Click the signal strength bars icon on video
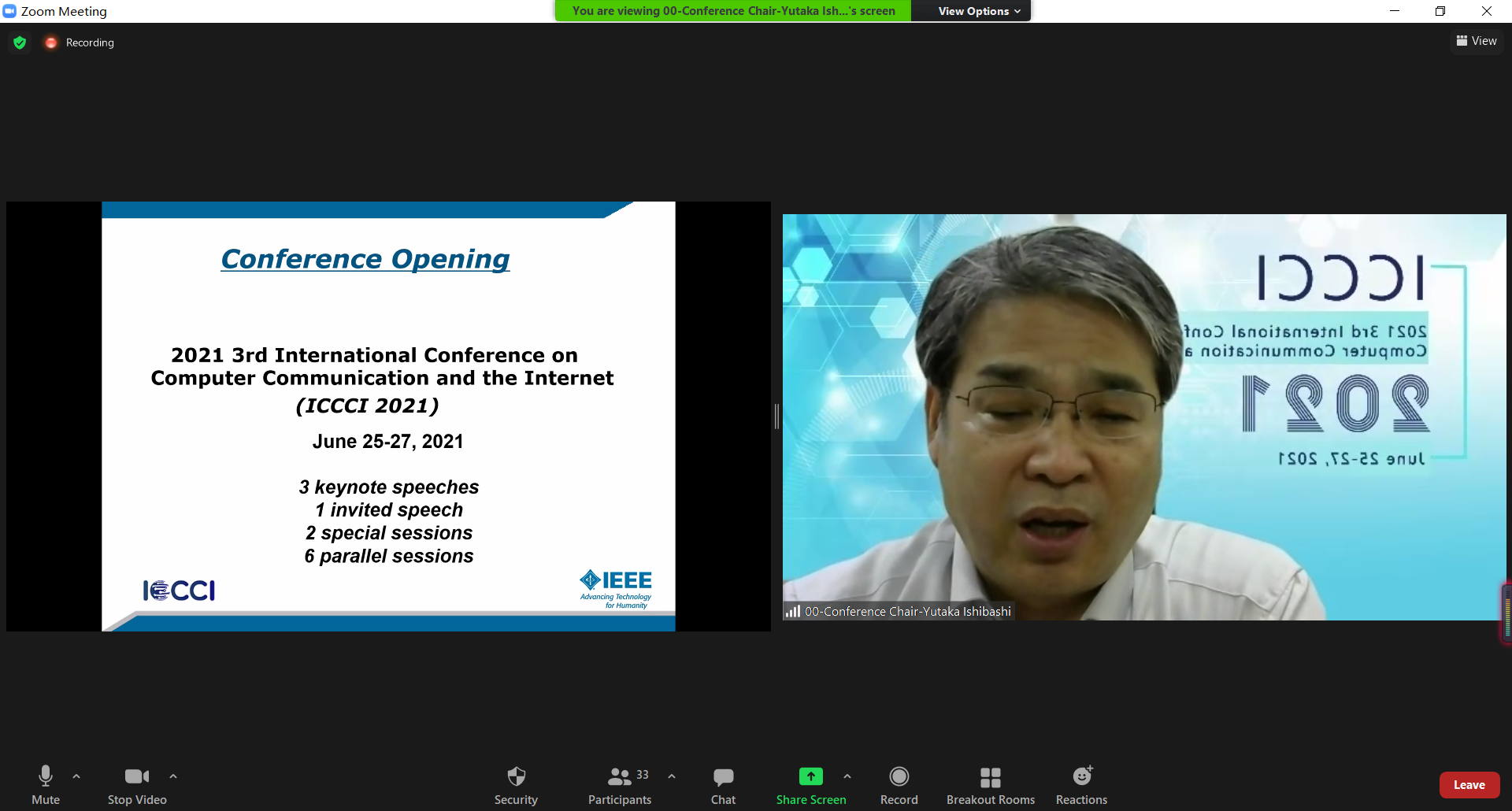The width and height of the screenshot is (1512, 811). click(793, 611)
